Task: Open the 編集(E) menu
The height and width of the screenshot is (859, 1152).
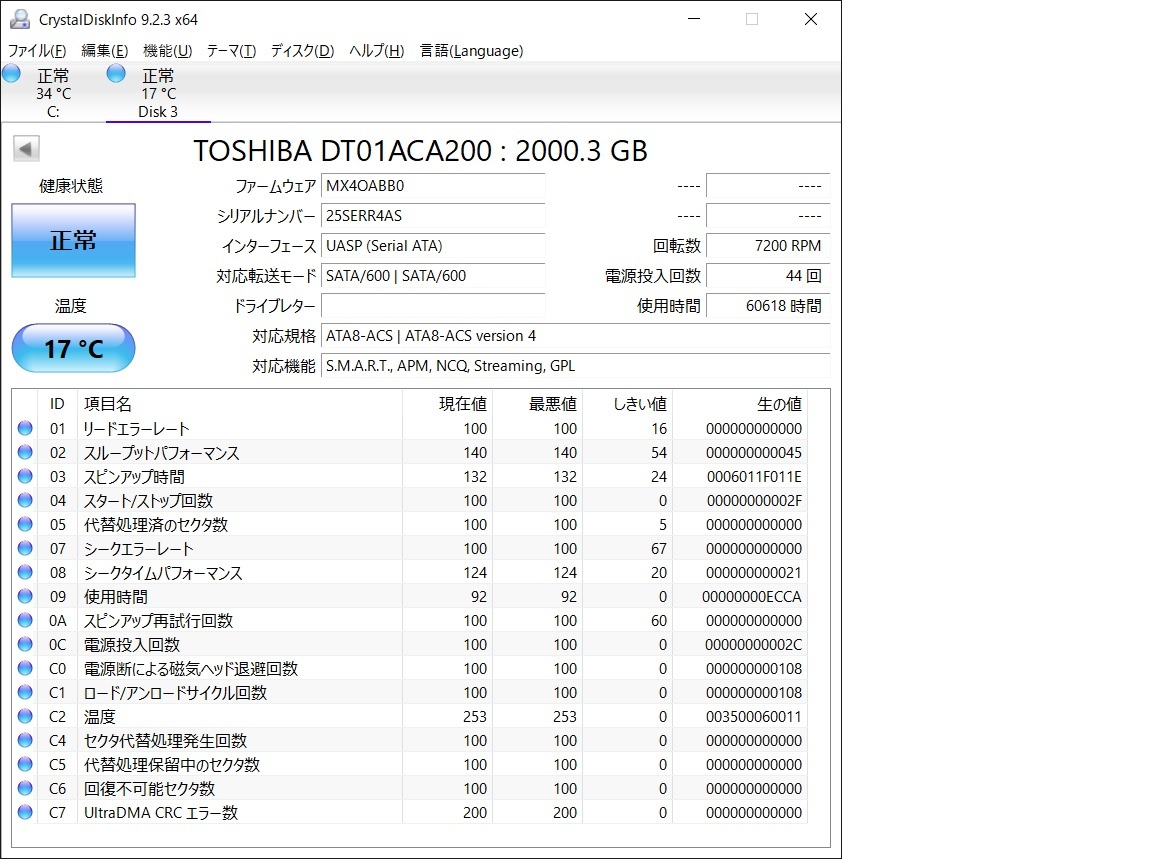Action: click(x=104, y=51)
